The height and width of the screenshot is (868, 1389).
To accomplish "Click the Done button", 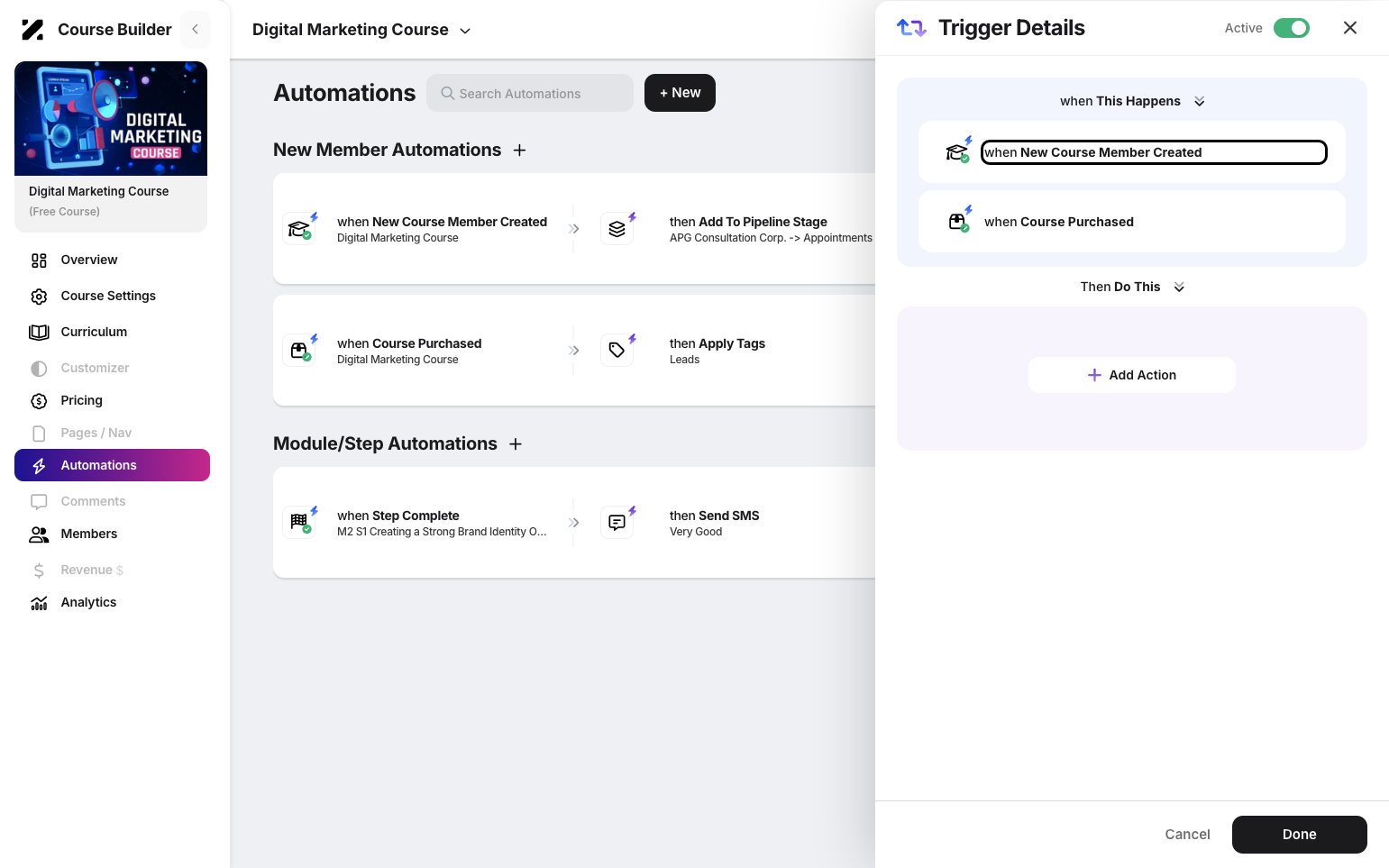I will click(1300, 835).
